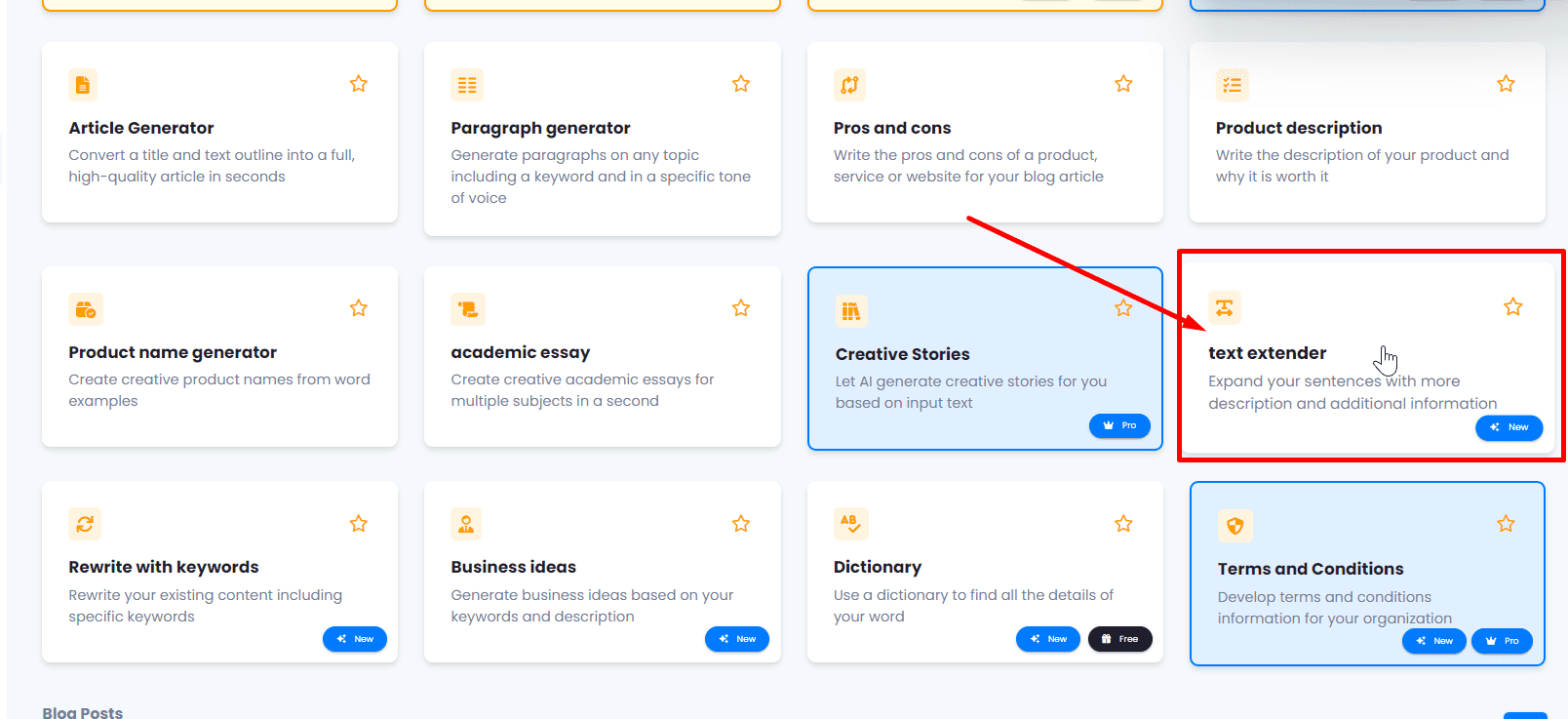Click the Pro badge on Creative Stories

coord(1119,425)
